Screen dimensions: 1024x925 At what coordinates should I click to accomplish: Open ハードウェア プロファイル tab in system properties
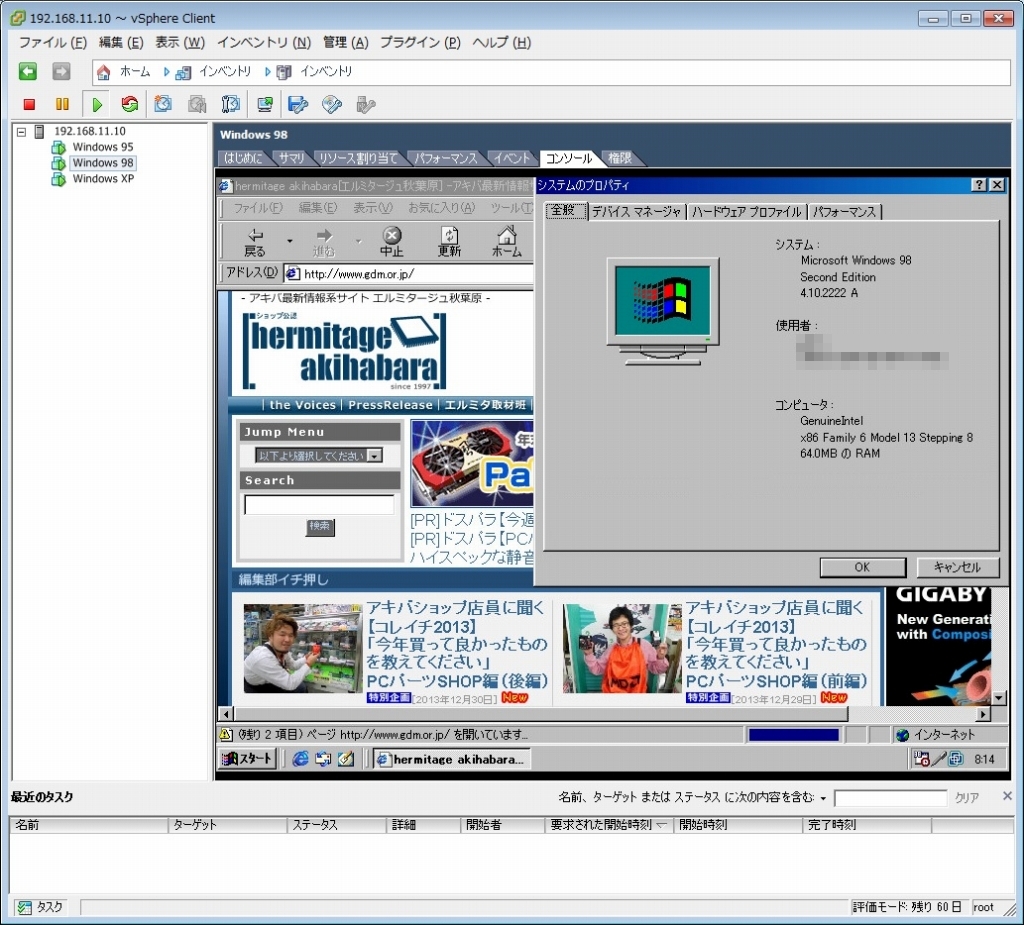point(746,212)
